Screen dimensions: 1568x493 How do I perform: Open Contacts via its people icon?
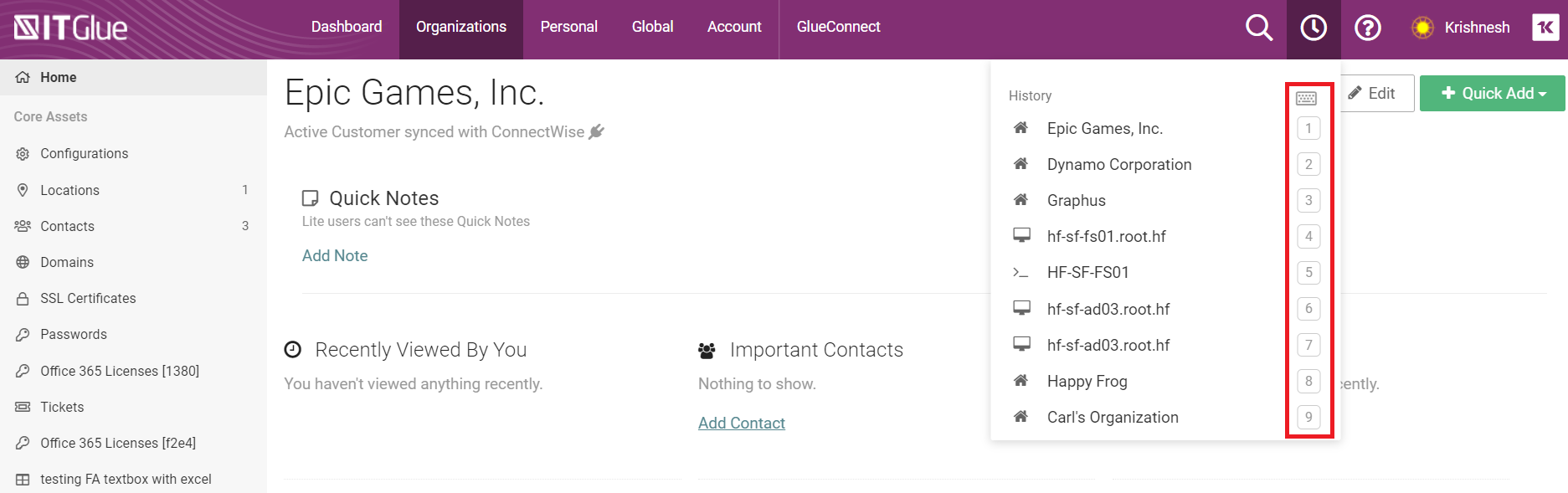pos(23,226)
